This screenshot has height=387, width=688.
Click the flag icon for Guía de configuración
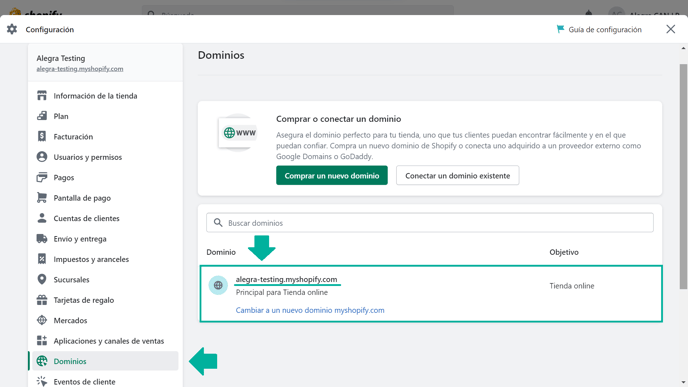coord(560,29)
